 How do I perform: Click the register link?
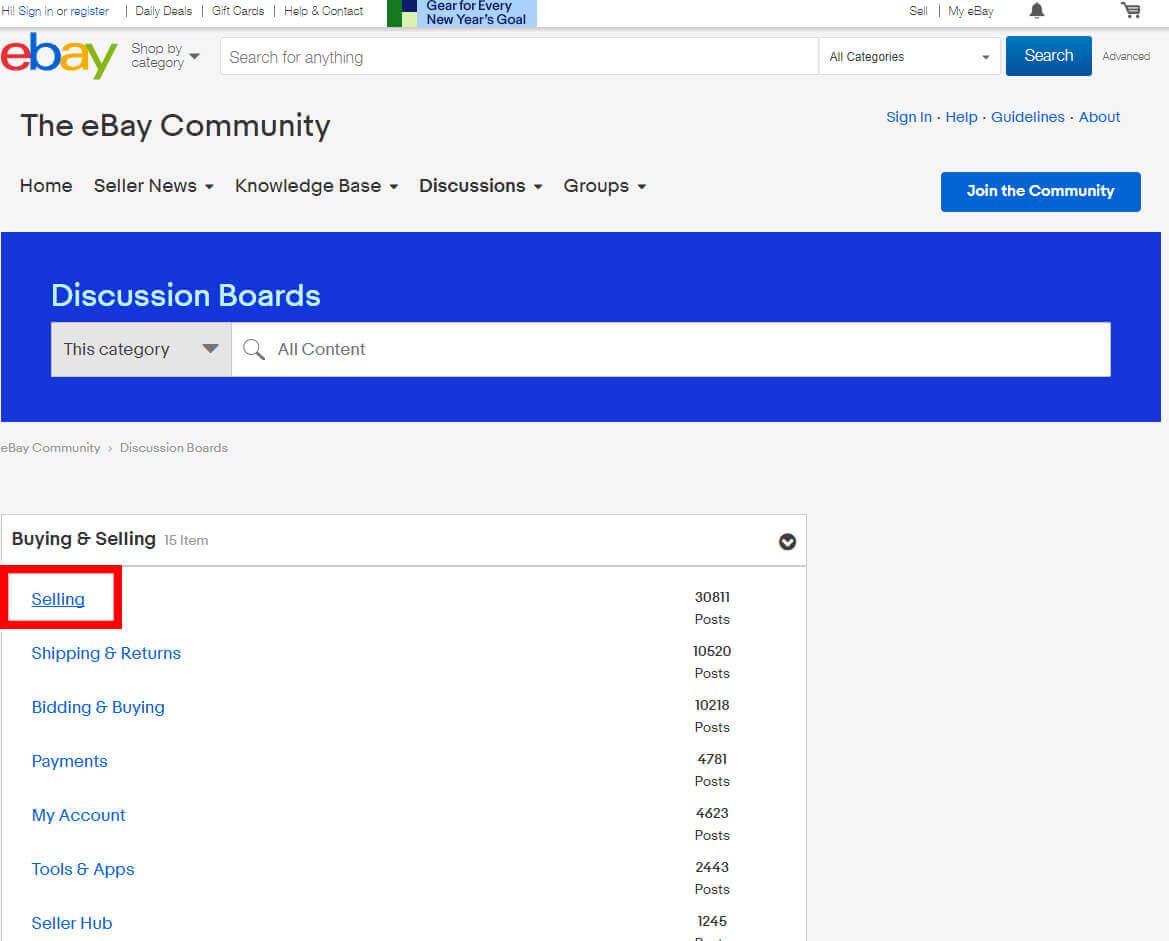tap(89, 11)
